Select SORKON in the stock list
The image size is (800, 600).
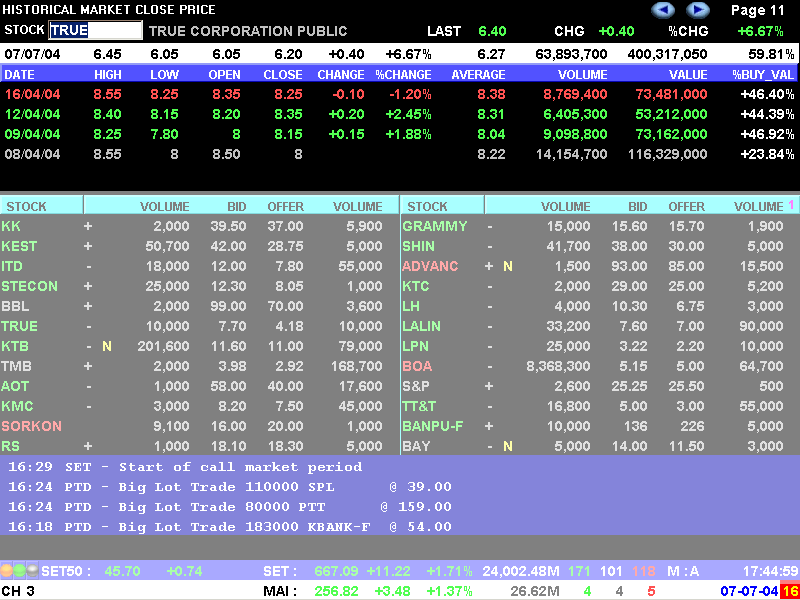pos(31,426)
